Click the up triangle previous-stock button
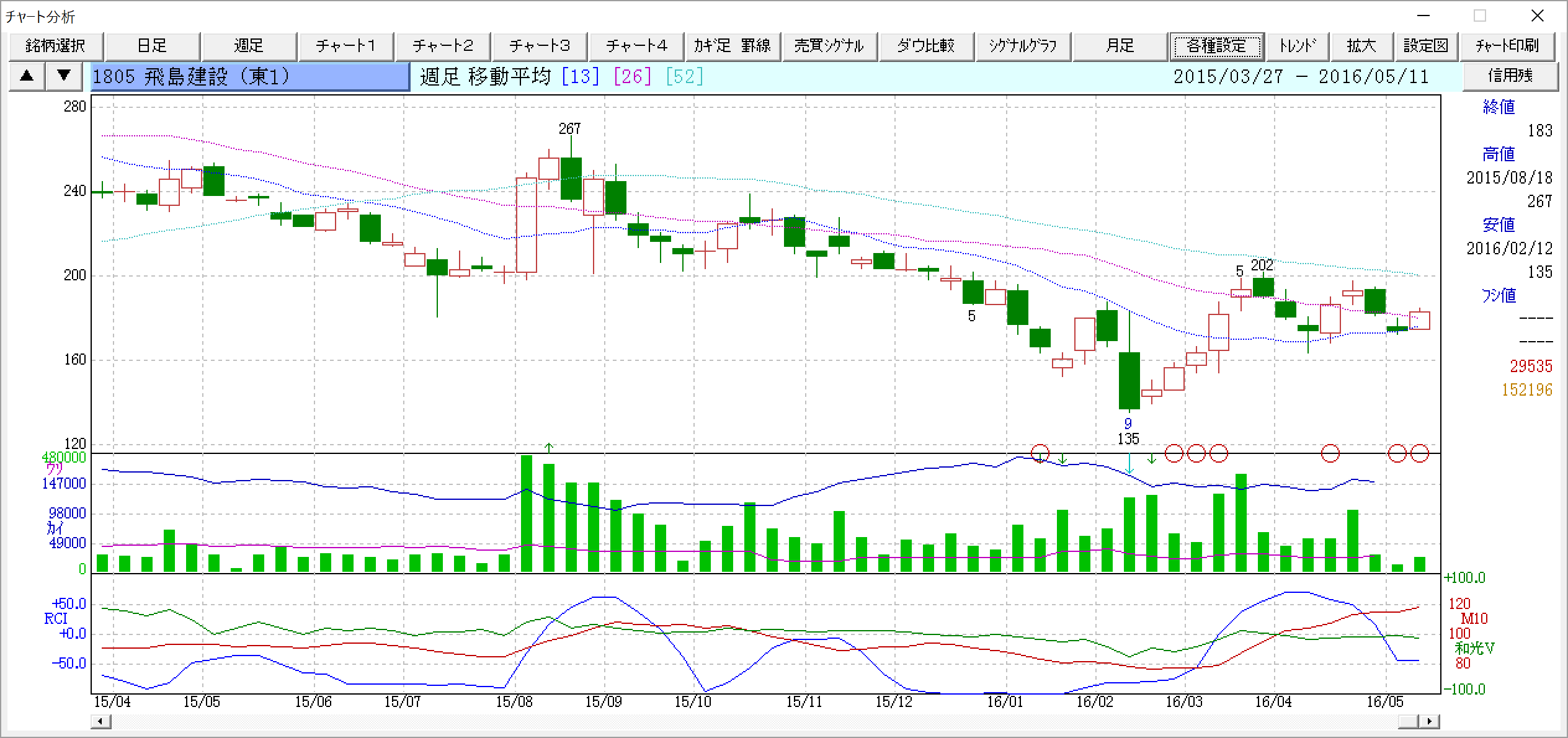The image size is (1568, 738). (27, 76)
